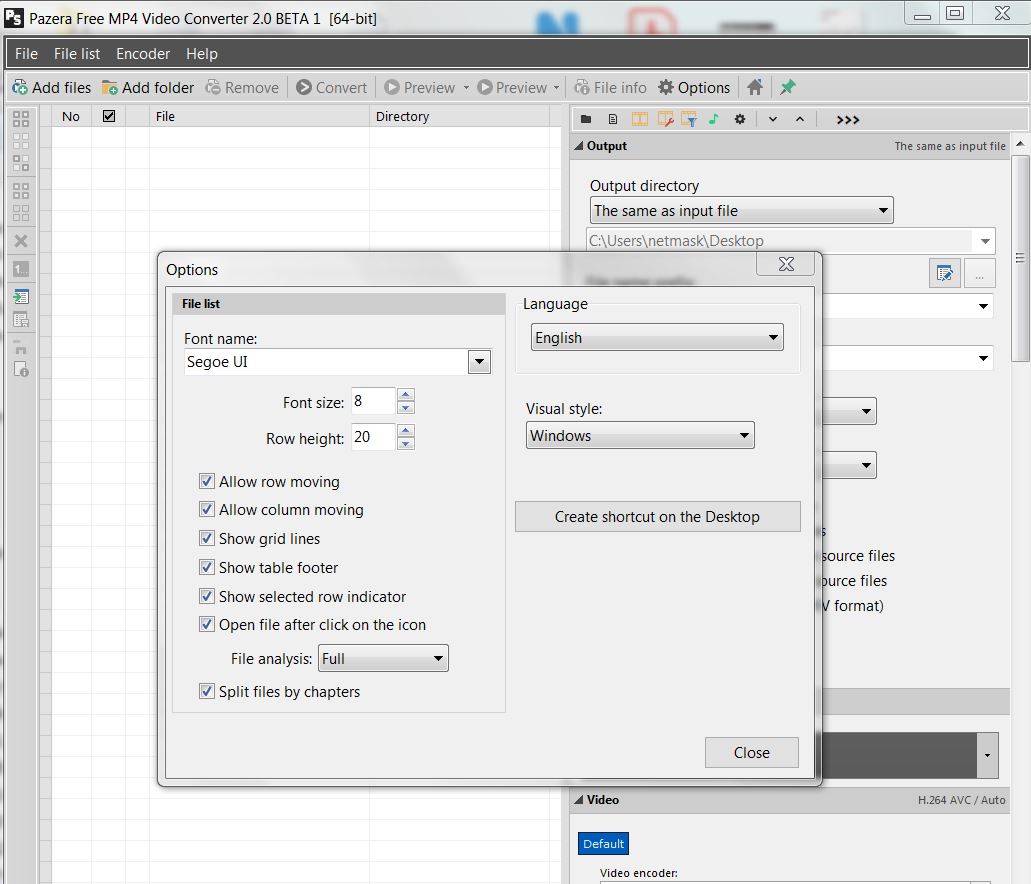Screen dimensions: 1031x884
Task: Click the film strip video settings icon
Action: [x=640, y=119]
